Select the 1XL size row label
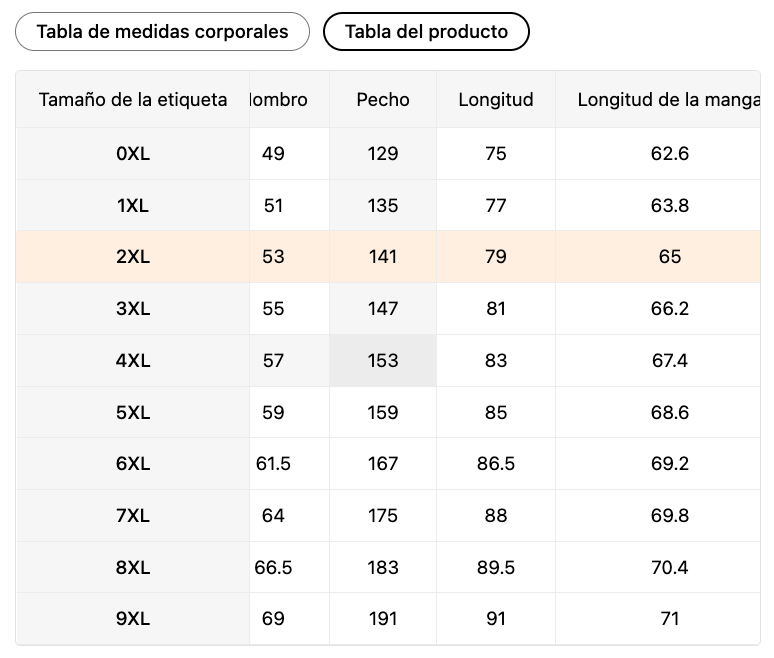The height and width of the screenshot is (658, 774). (x=133, y=205)
